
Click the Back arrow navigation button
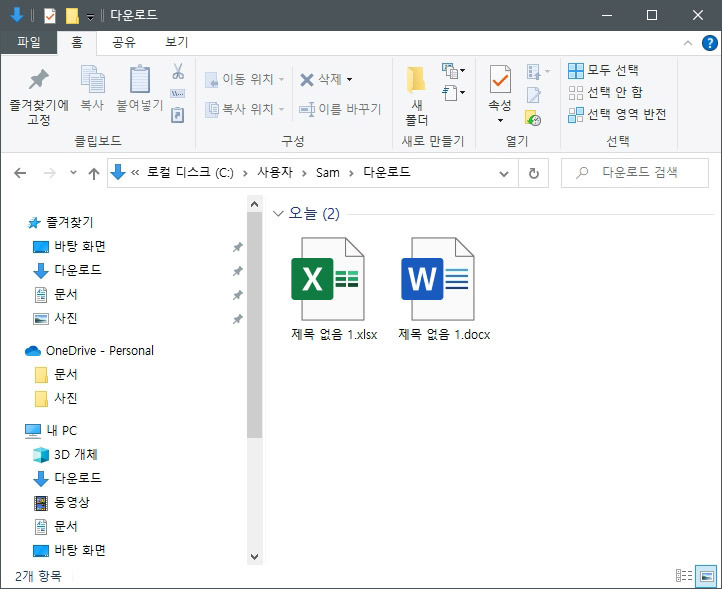point(20,173)
